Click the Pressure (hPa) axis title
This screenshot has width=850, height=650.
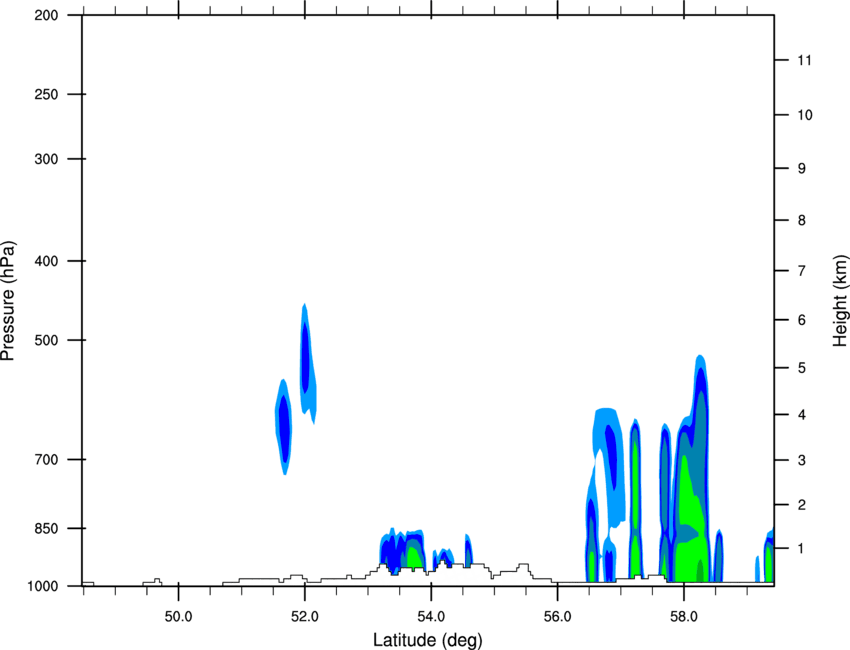point(8,301)
